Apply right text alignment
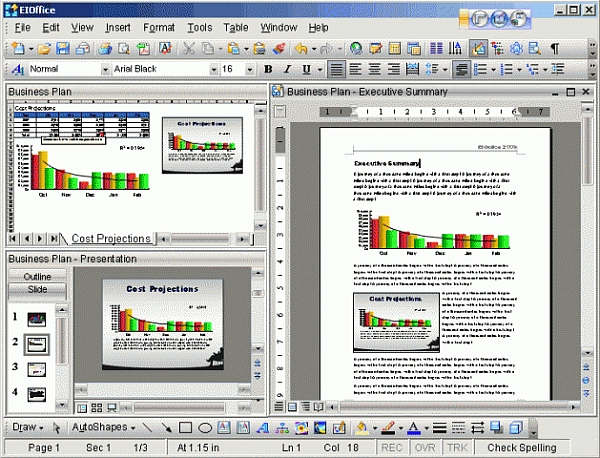 pyautogui.click(x=394, y=69)
